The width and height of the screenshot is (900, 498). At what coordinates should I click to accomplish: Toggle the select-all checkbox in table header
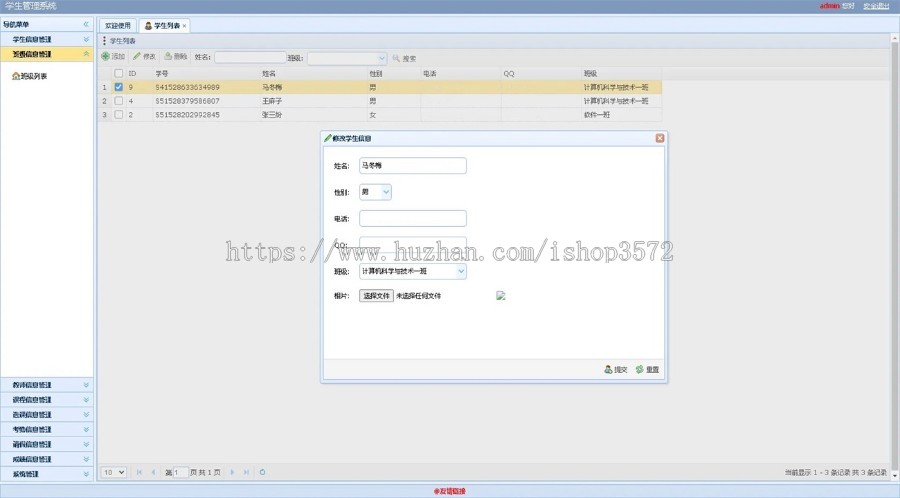119,73
